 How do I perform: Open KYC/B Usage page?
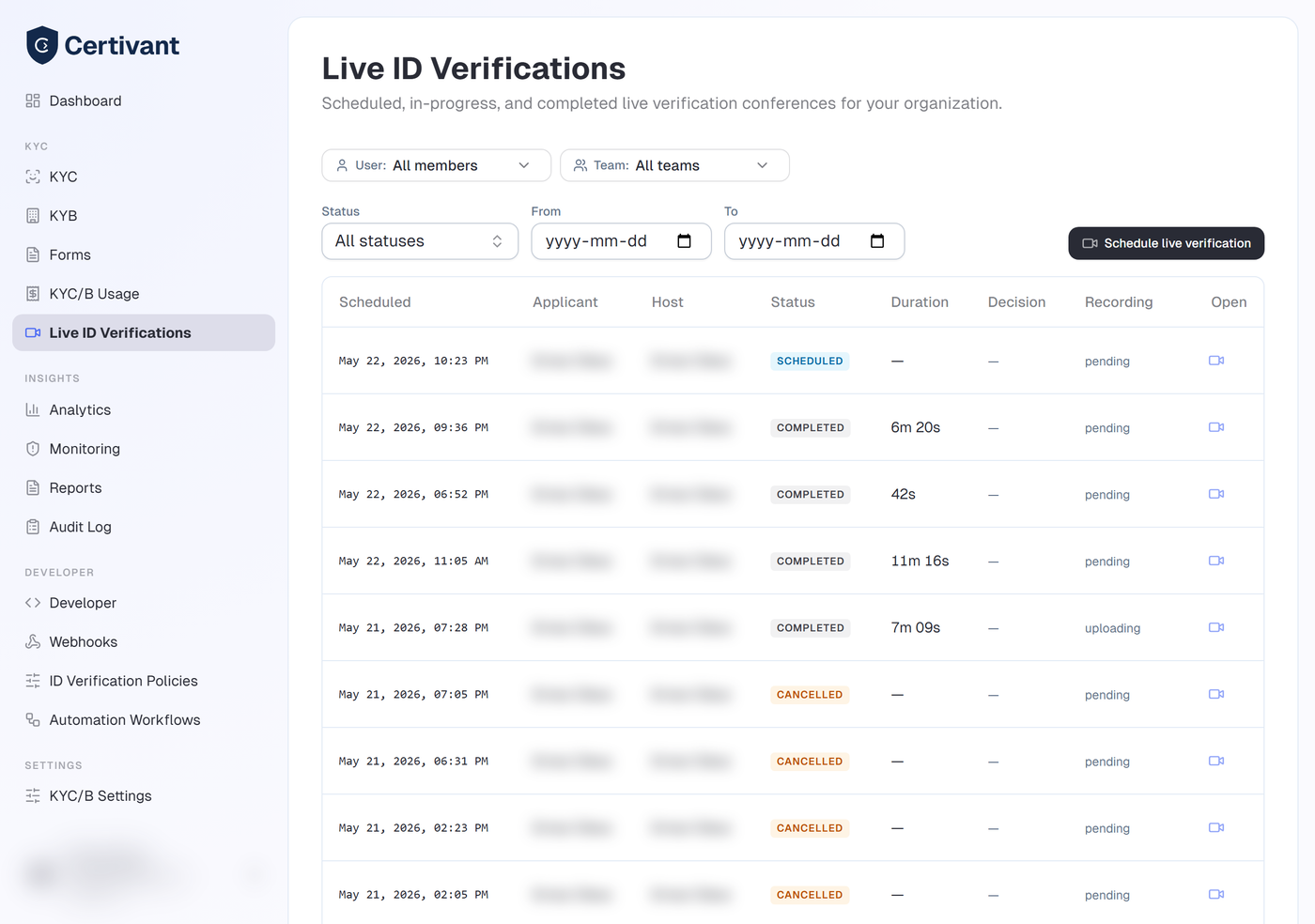(144, 294)
